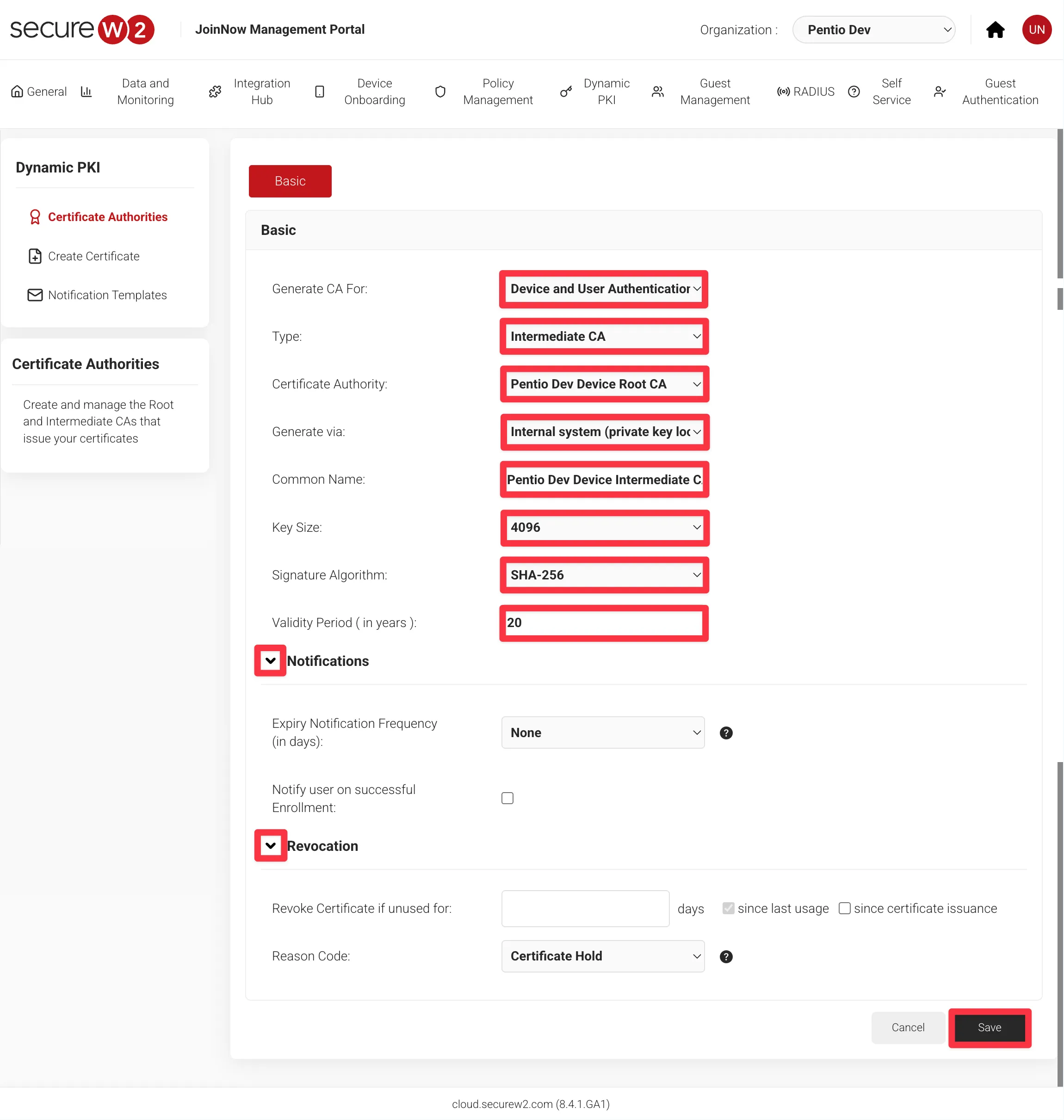Enable since certificate issuance checkbox
Viewport: 1064px width, 1120px height.
[x=845, y=908]
